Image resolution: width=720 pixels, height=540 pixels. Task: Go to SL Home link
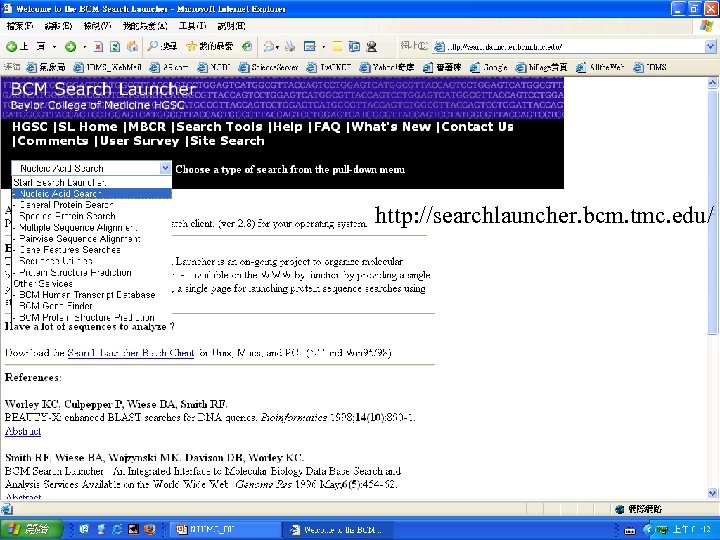(x=88, y=127)
